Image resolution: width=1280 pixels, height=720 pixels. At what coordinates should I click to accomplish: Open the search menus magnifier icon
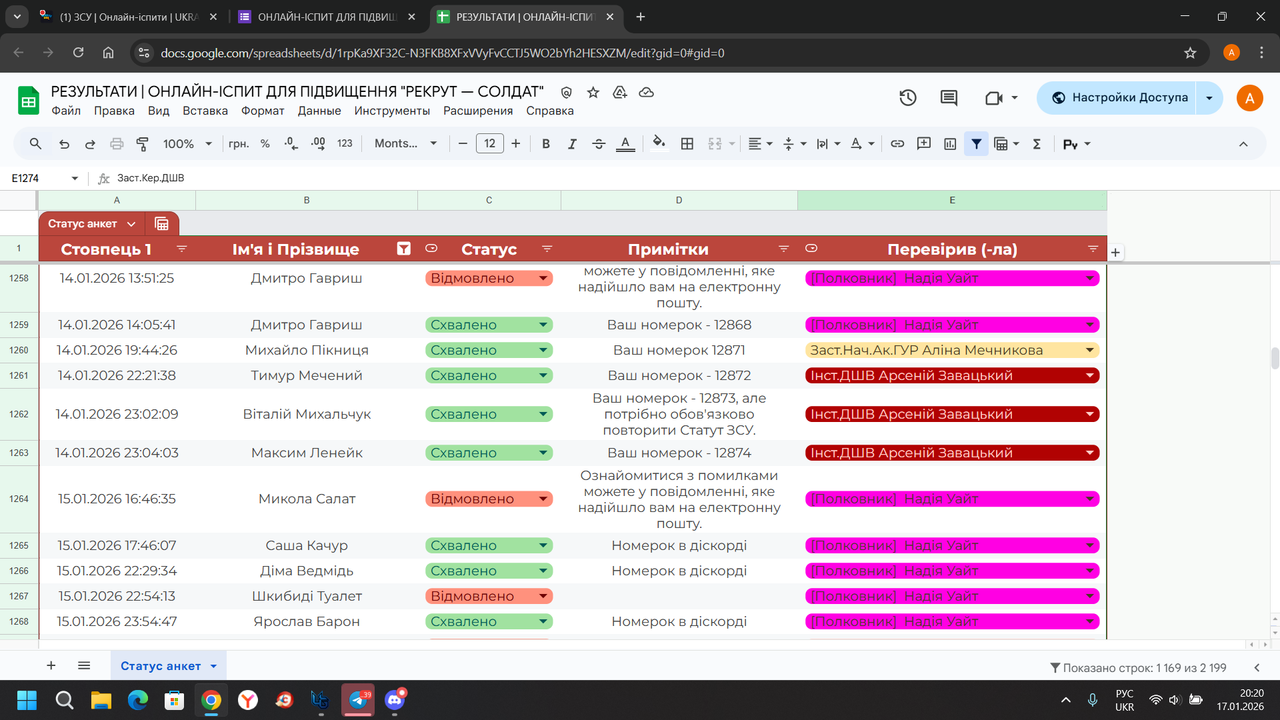[x=36, y=144]
